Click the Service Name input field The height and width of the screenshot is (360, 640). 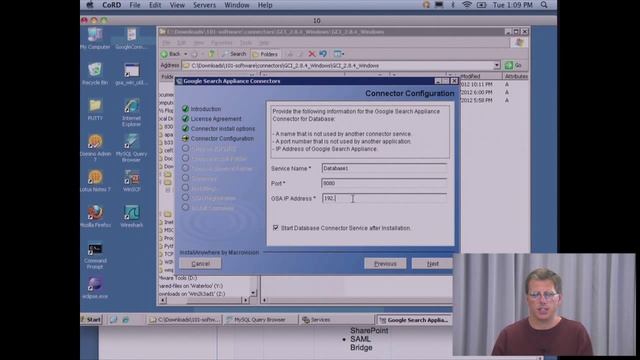pos(384,168)
